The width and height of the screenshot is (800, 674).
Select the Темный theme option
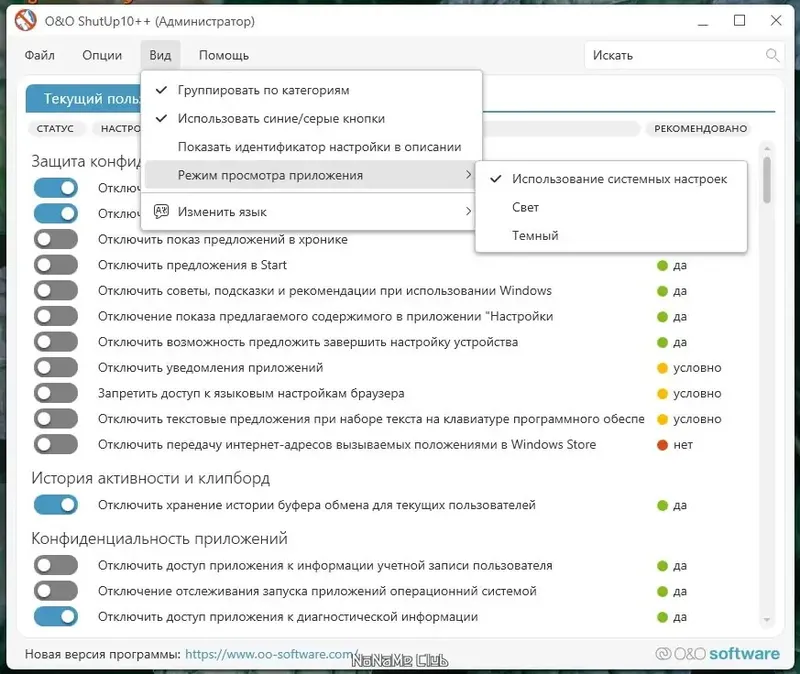[529, 235]
